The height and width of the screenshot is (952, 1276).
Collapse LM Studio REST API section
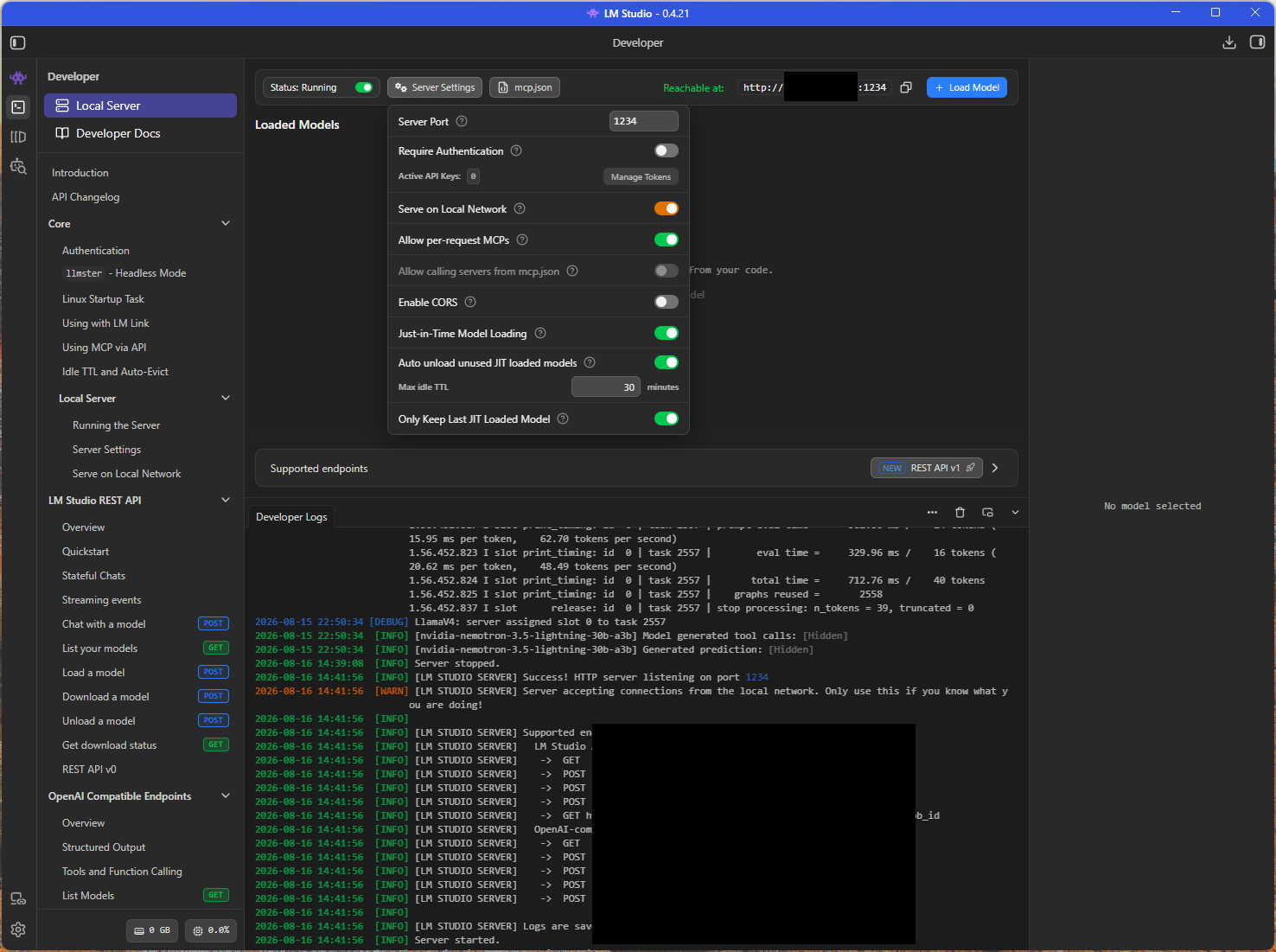click(x=226, y=500)
